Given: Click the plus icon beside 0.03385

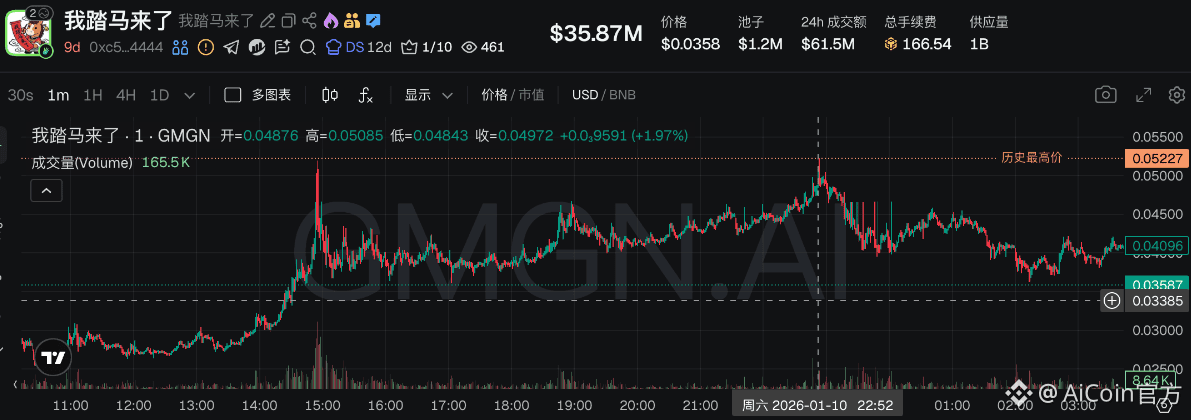Looking at the screenshot, I should pyautogui.click(x=1111, y=301).
